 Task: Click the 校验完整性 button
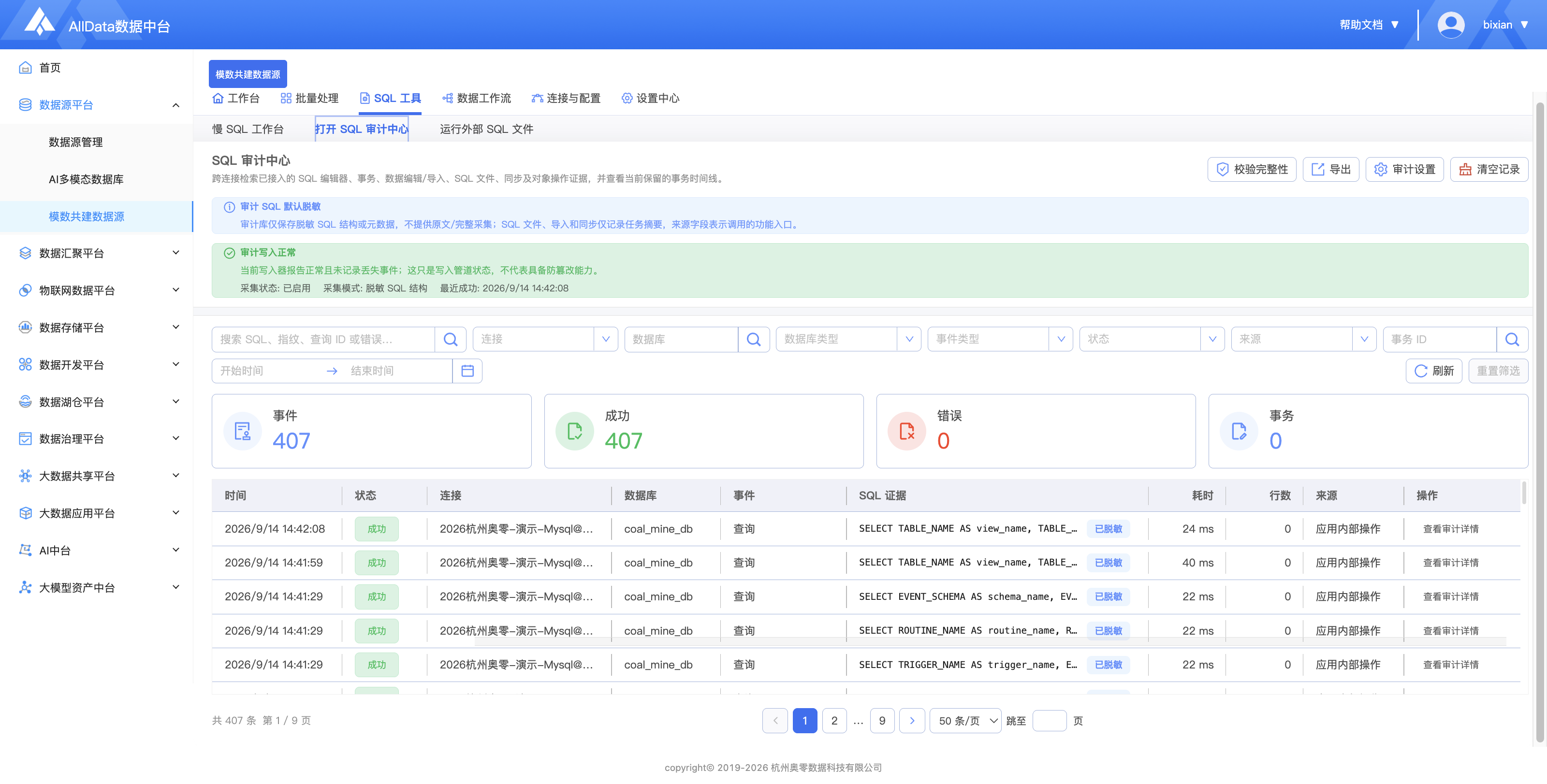pos(1252,169)
